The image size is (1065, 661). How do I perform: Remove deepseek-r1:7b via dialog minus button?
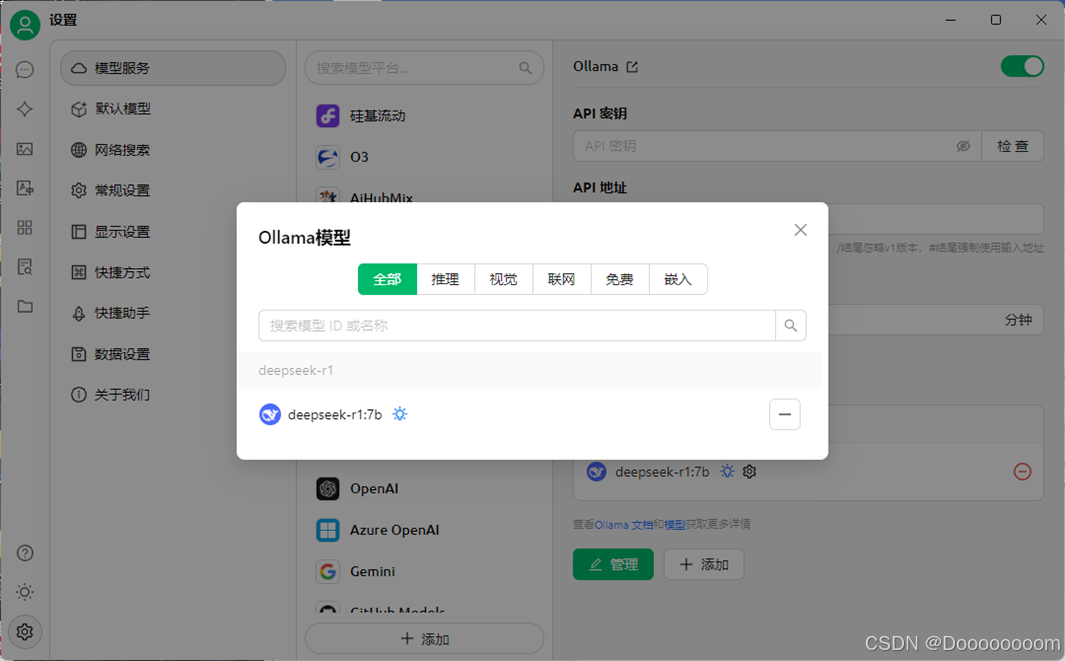pyautogui.click(x=784, y=414)
